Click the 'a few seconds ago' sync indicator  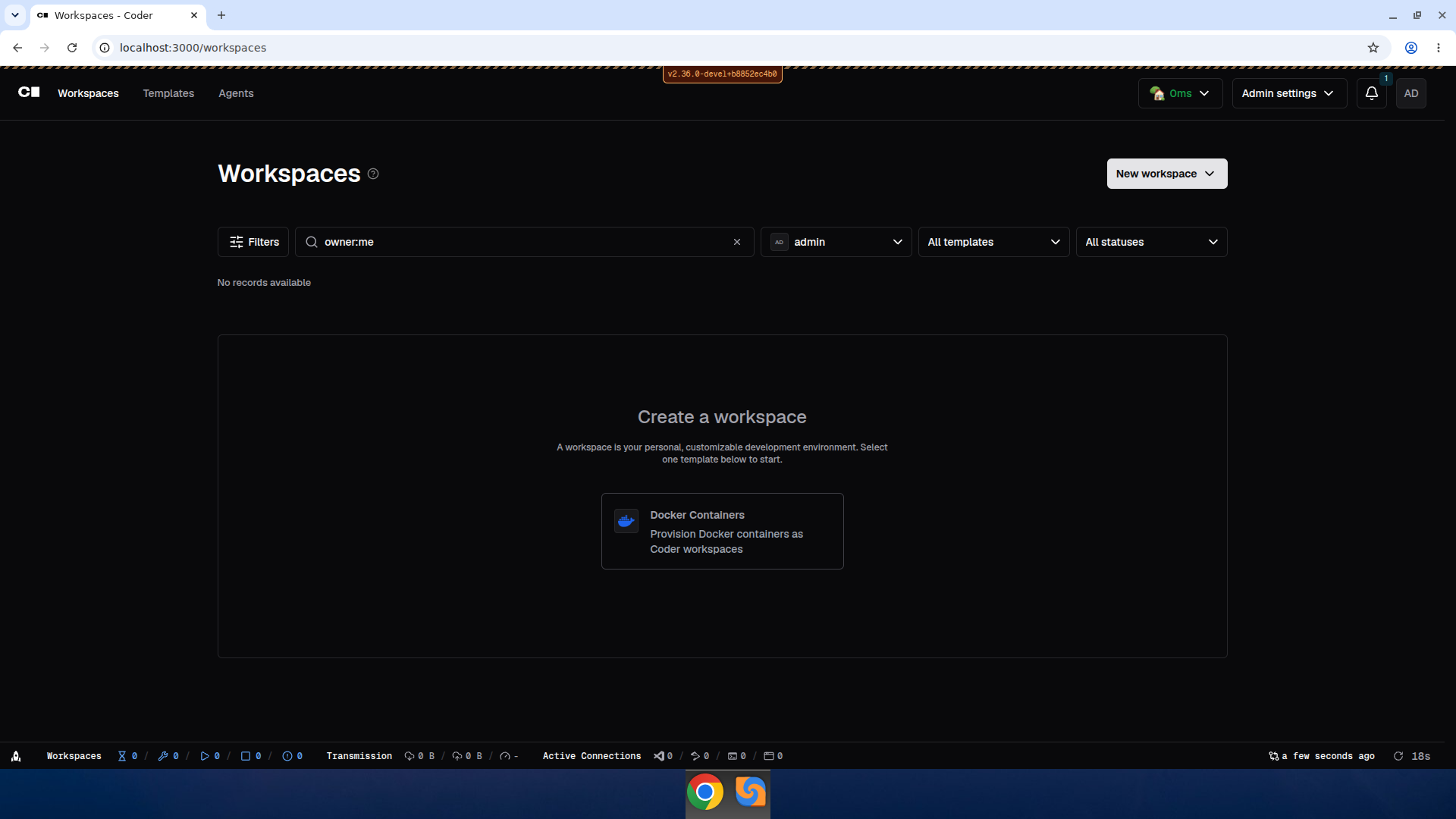(1322, 756)
